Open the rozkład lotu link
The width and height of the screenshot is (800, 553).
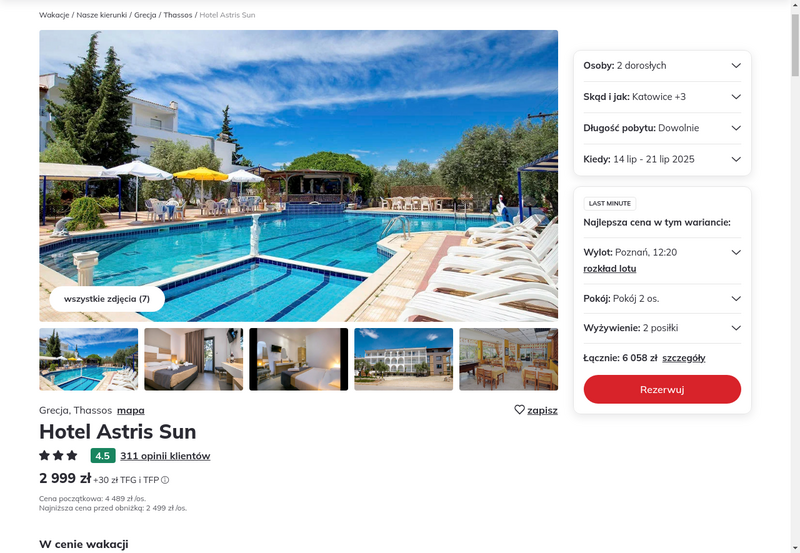pos(610,268)
